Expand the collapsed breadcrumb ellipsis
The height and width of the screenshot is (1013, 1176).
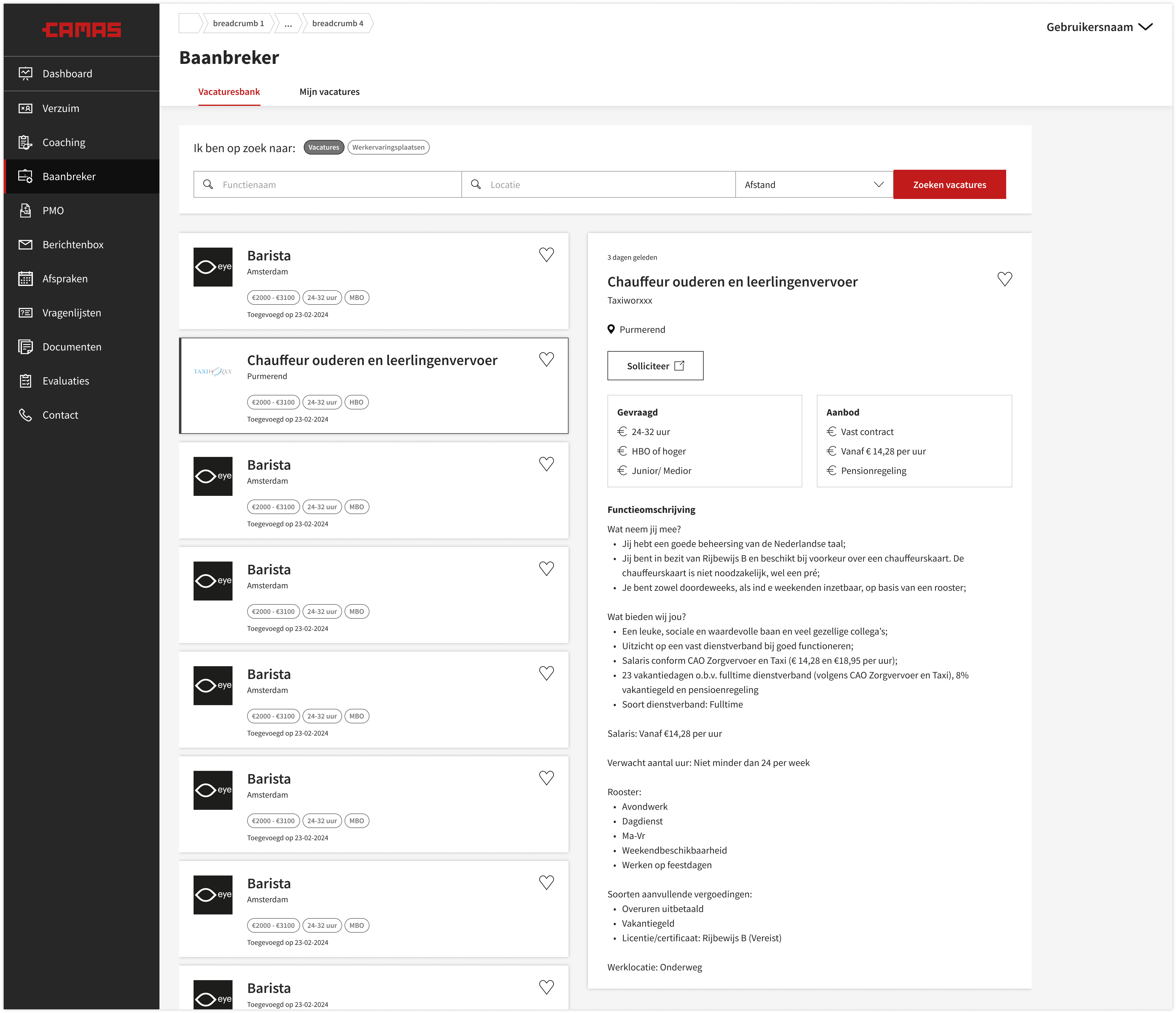click(x=288, y=23)
